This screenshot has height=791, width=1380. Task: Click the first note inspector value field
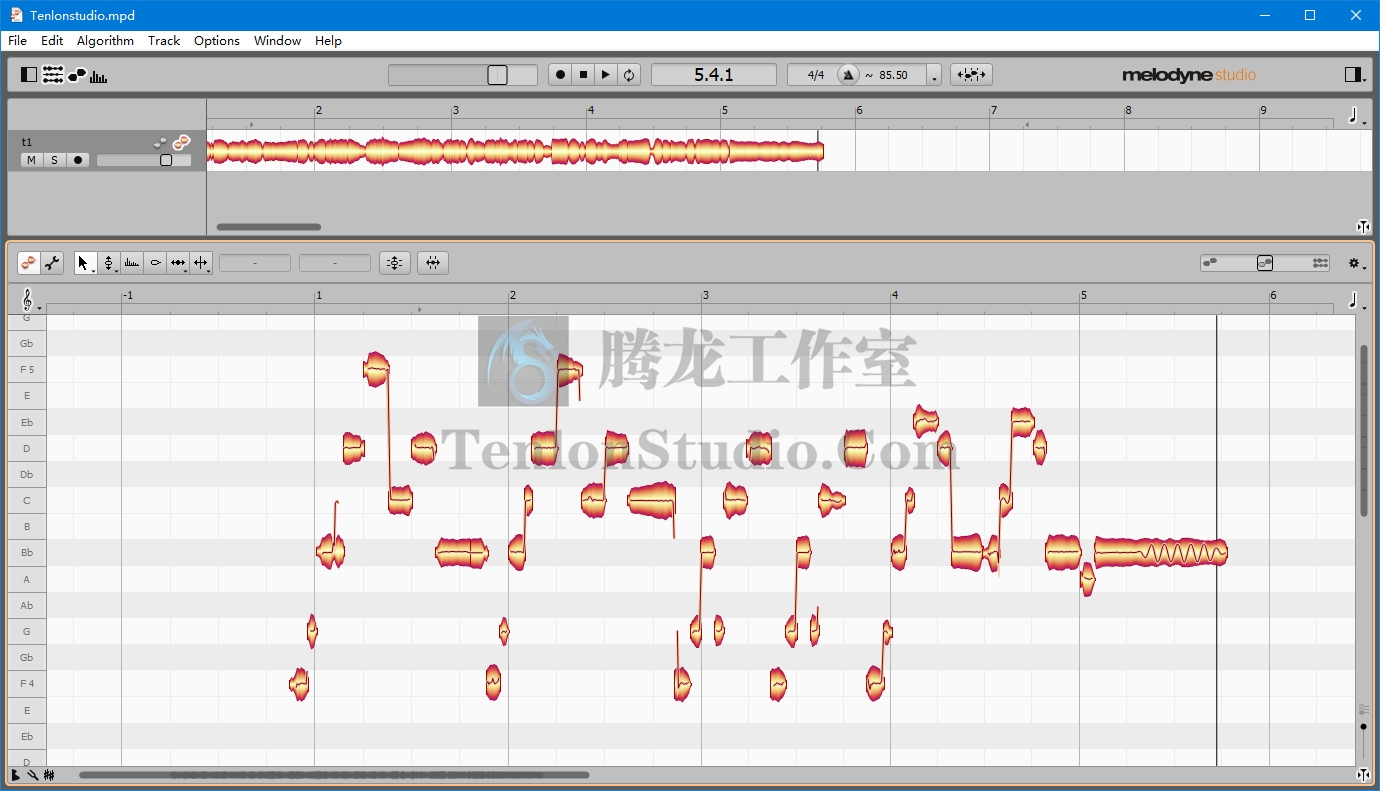coord(255,263)
